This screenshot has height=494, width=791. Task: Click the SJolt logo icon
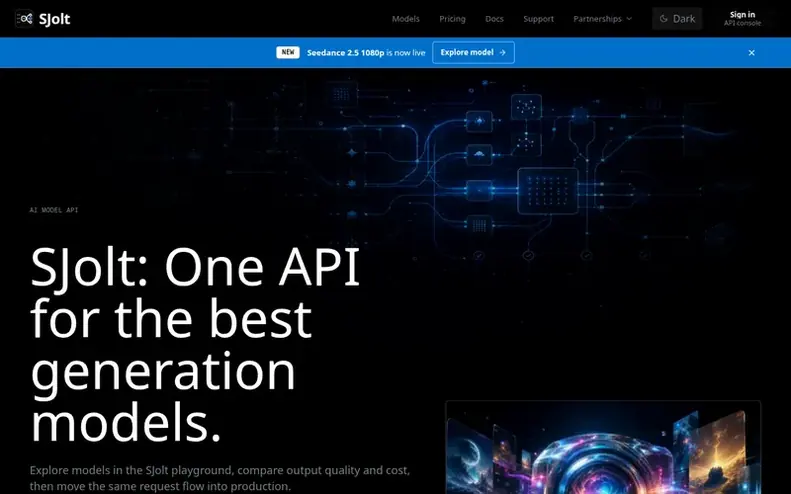(24, 19)
